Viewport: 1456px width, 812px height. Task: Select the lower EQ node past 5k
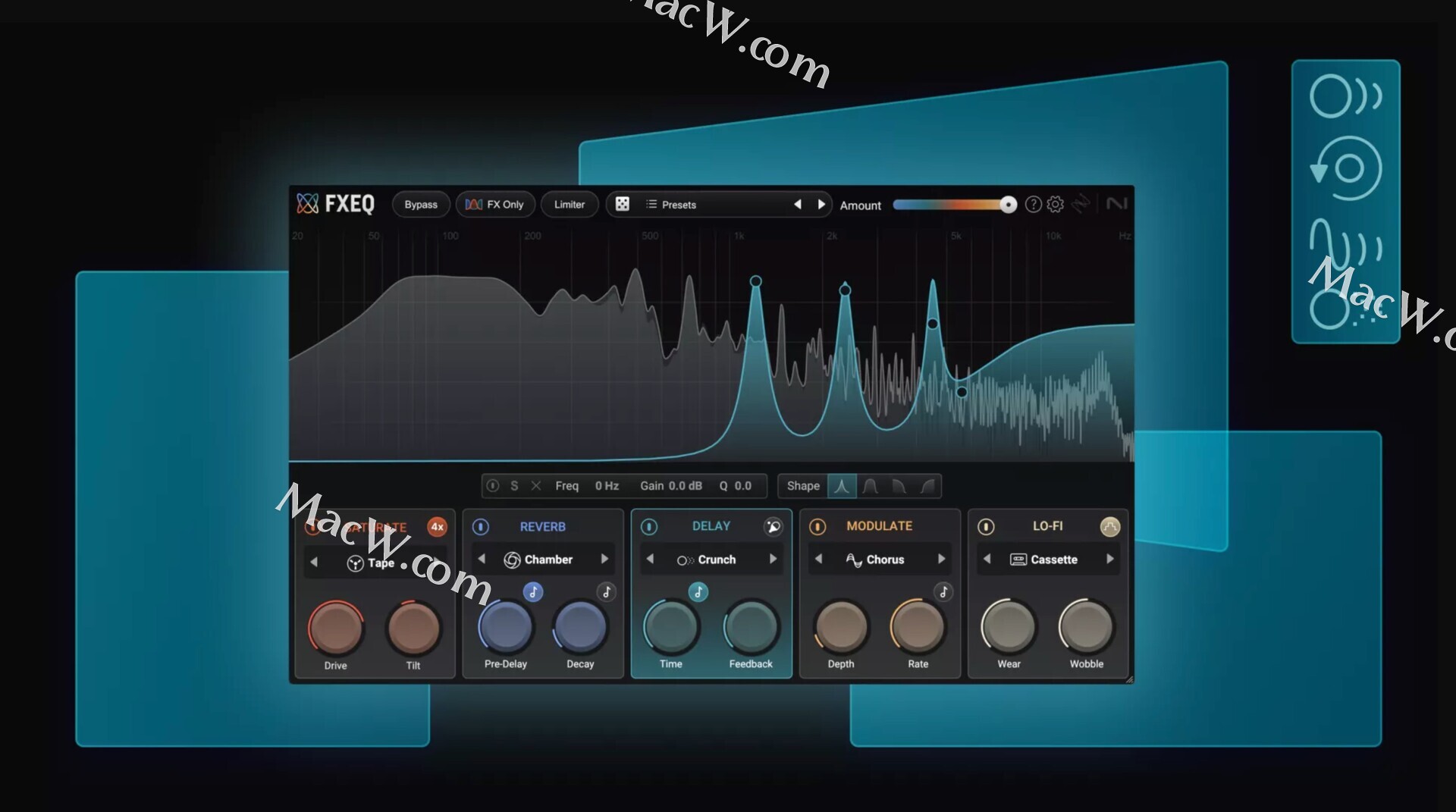(962, 392)
